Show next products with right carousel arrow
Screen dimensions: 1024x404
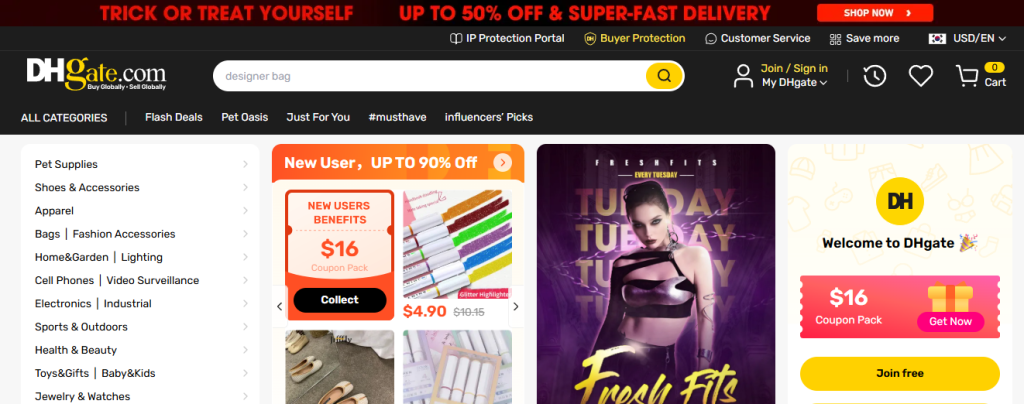(x=516, y=307)
